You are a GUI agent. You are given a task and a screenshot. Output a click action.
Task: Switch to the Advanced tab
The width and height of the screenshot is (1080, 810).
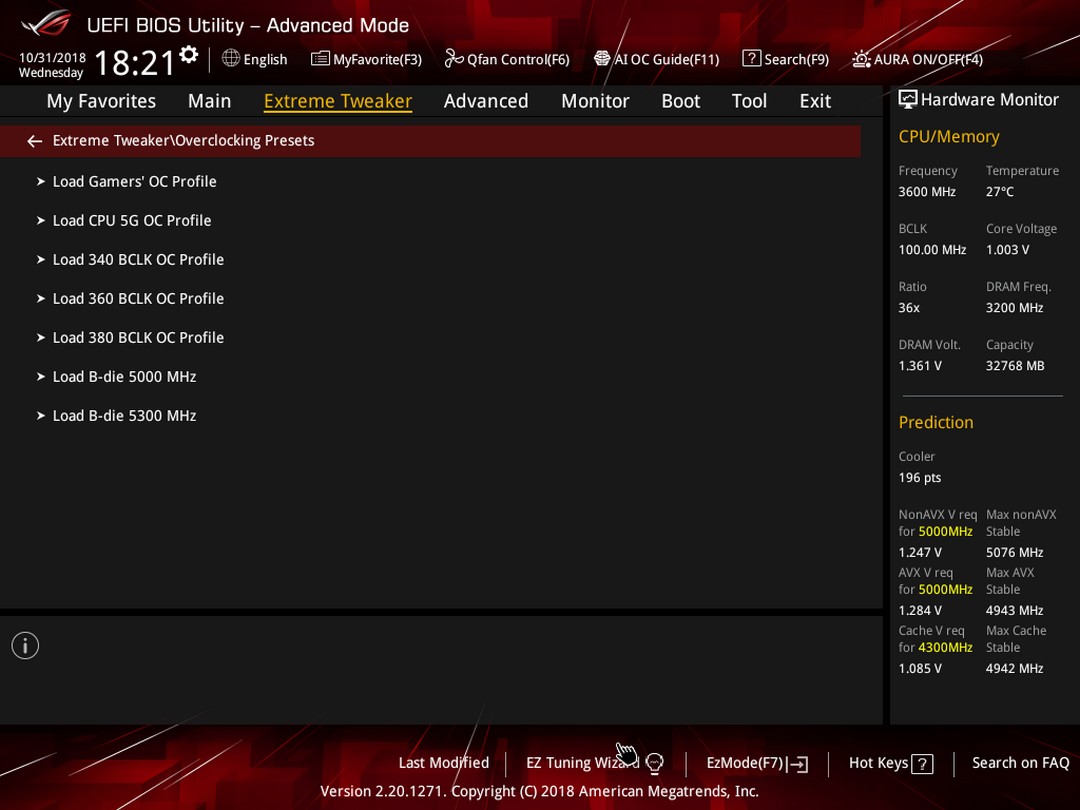(486, 101)
